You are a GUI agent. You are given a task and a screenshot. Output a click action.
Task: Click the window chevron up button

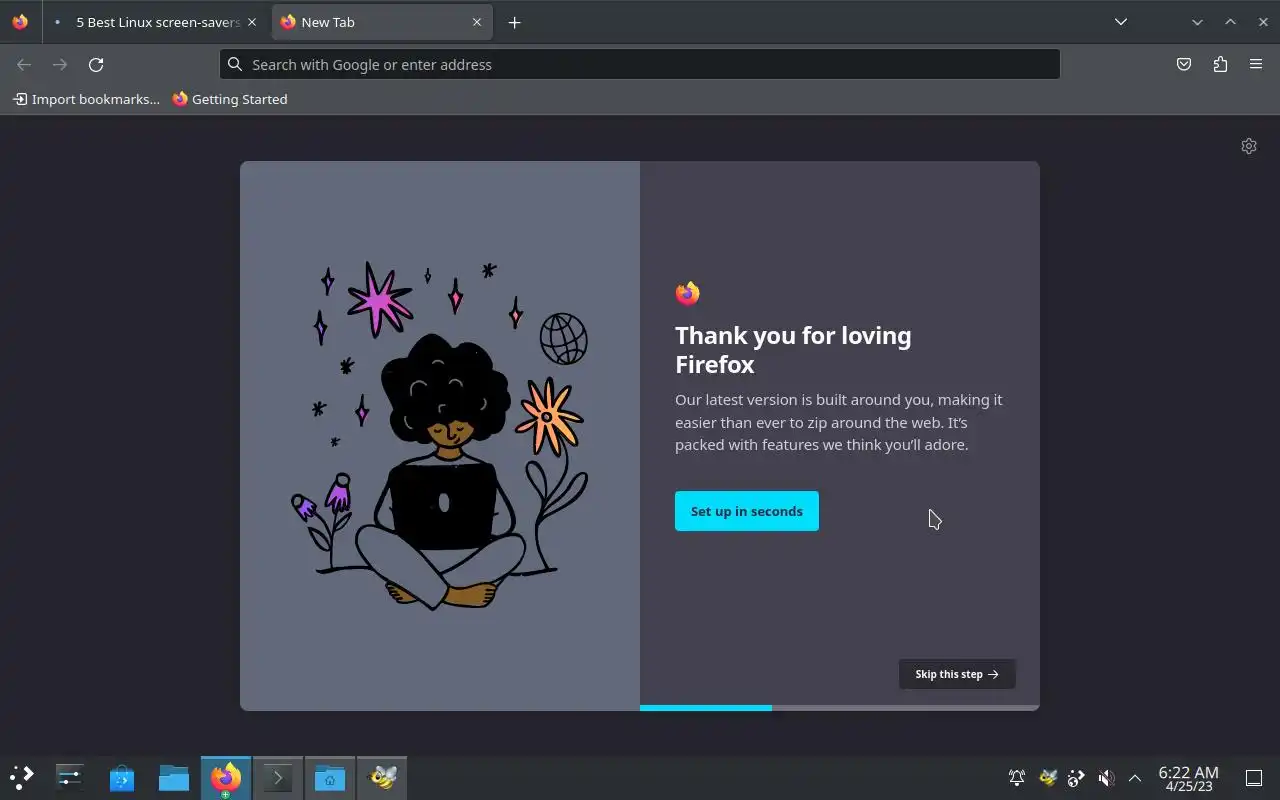(x=1230, y=22)
